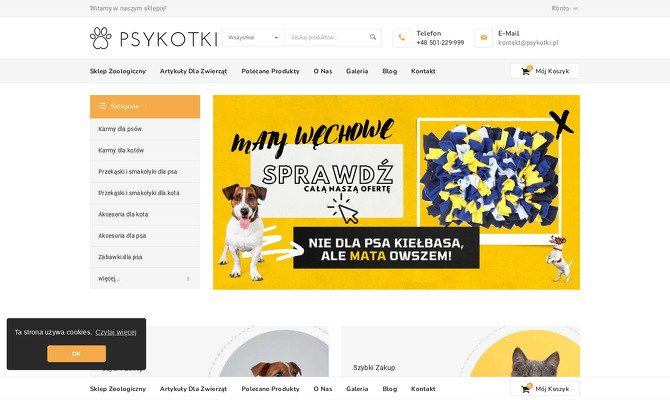
Task: Open Blog in top menu
Action: [390, 71]
